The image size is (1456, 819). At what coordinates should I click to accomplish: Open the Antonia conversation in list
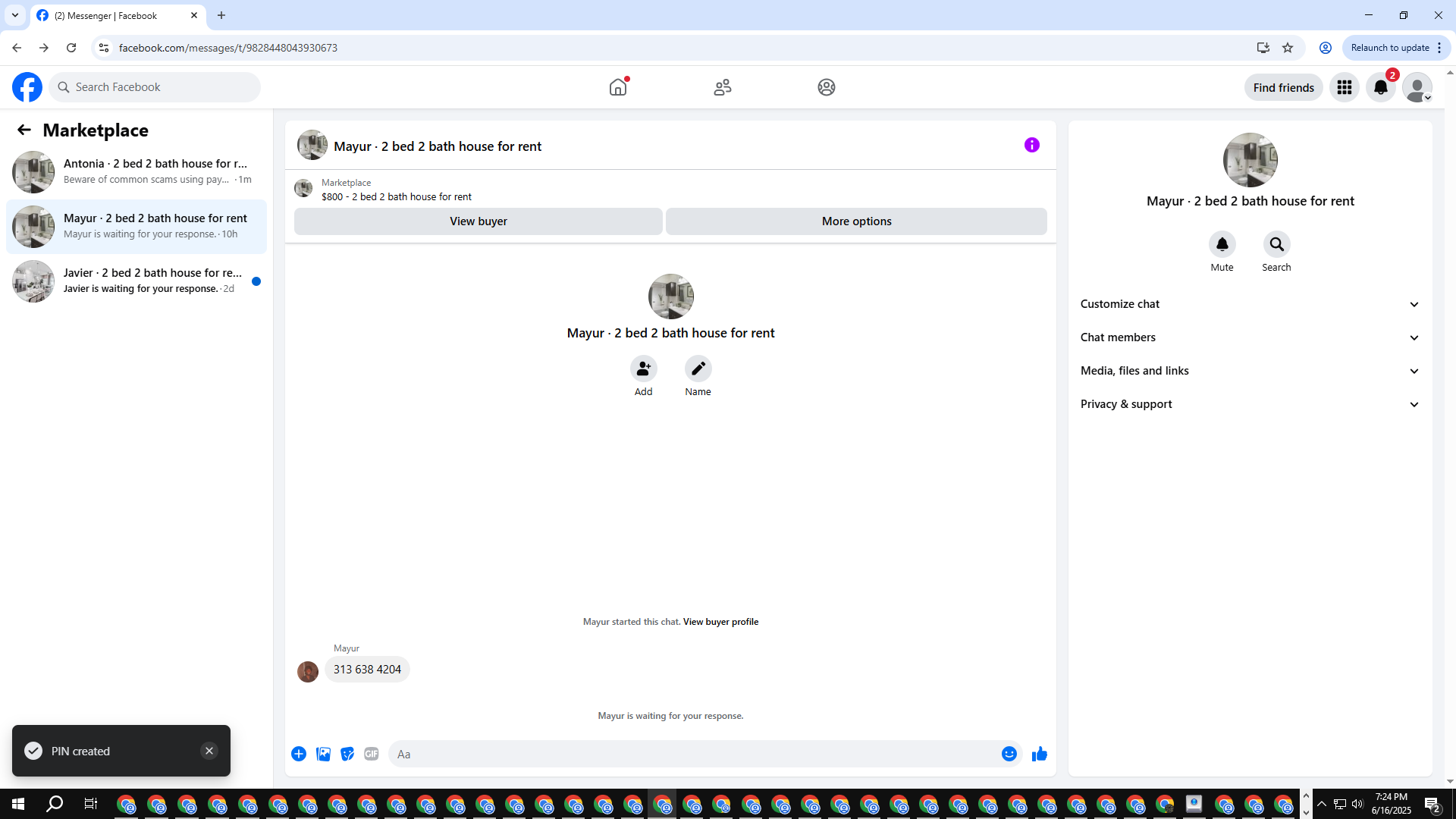[136, 171]
